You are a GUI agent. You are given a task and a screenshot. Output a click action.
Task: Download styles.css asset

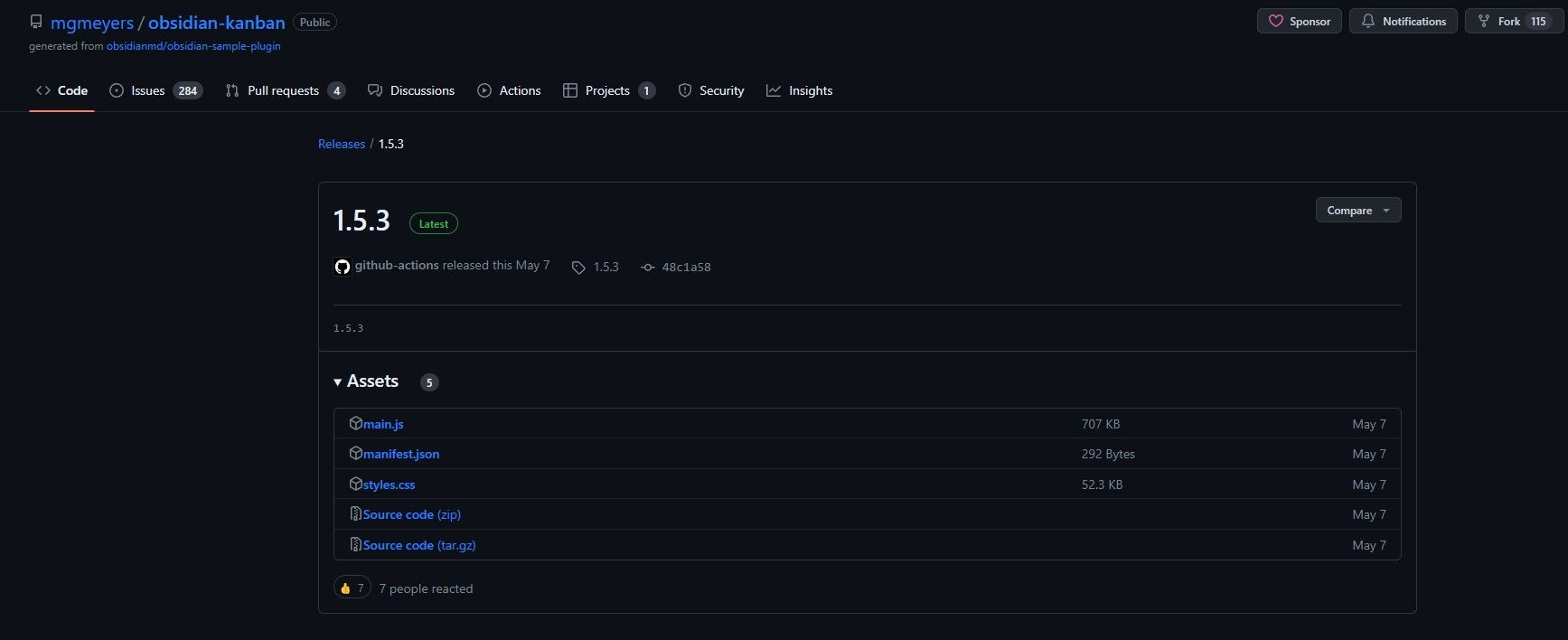click(x=390, y=485)
